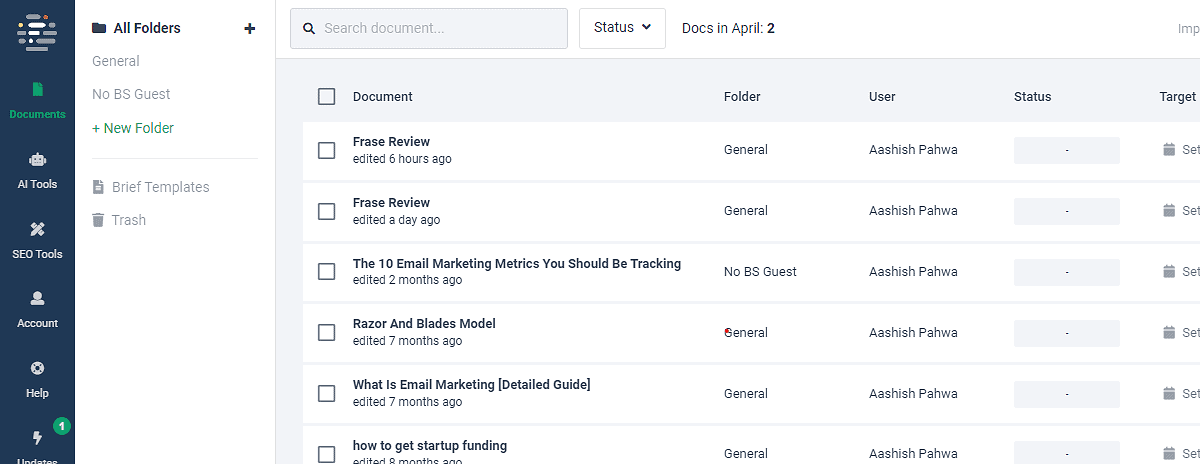Select the General folder in sidebar
Image resolution: width=1200 pixels, height=464 pixels.
116,61
